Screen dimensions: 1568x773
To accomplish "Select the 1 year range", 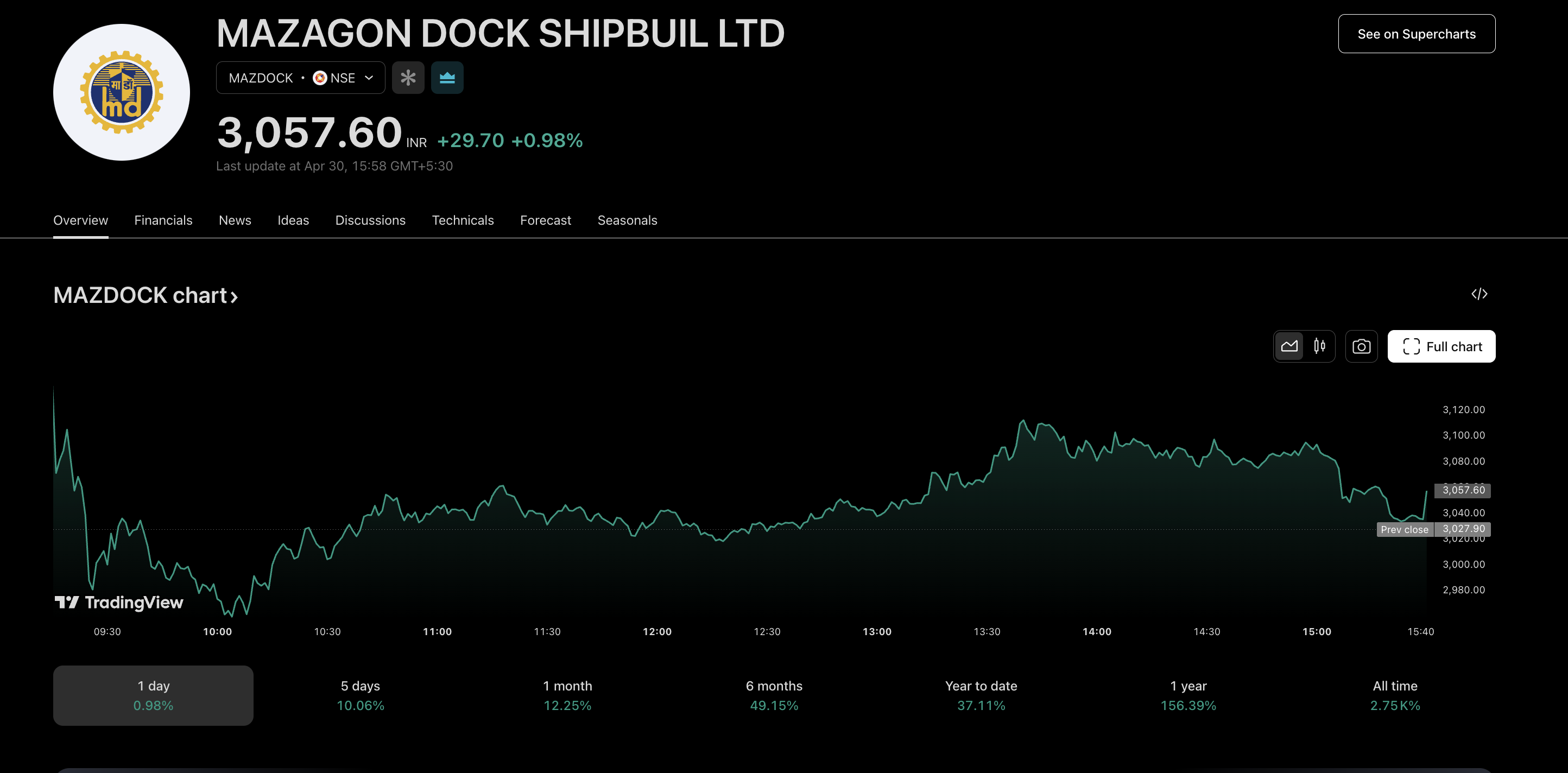I will point(1188,695).
